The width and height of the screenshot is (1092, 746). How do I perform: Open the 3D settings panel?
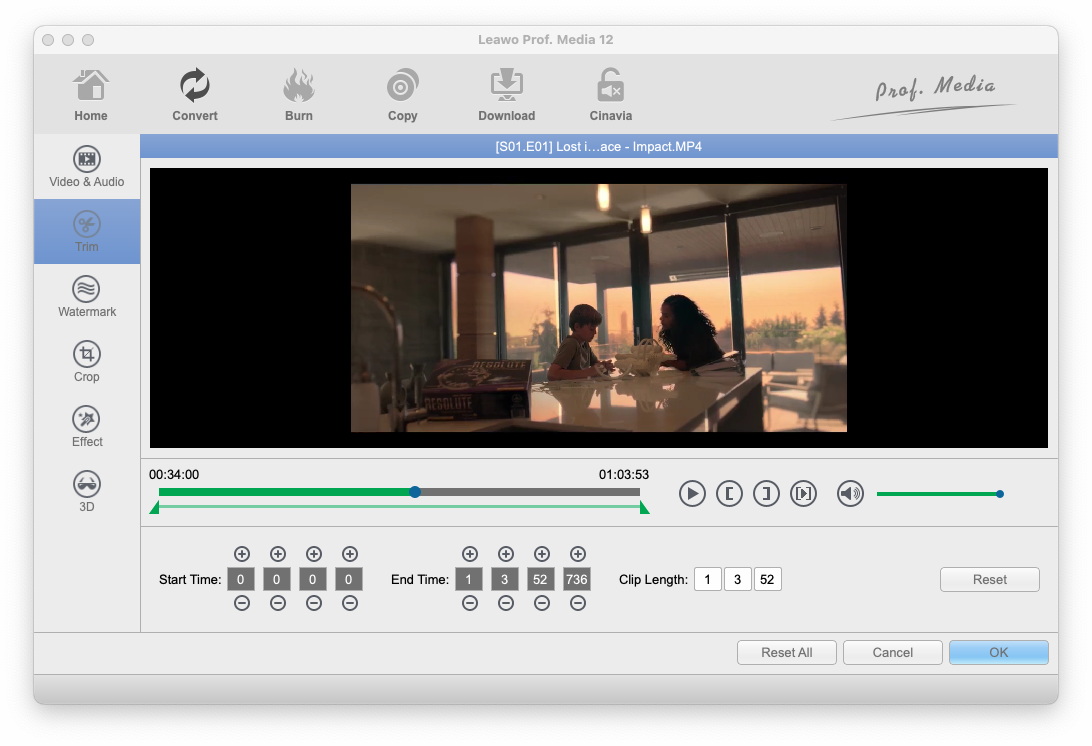87,492
